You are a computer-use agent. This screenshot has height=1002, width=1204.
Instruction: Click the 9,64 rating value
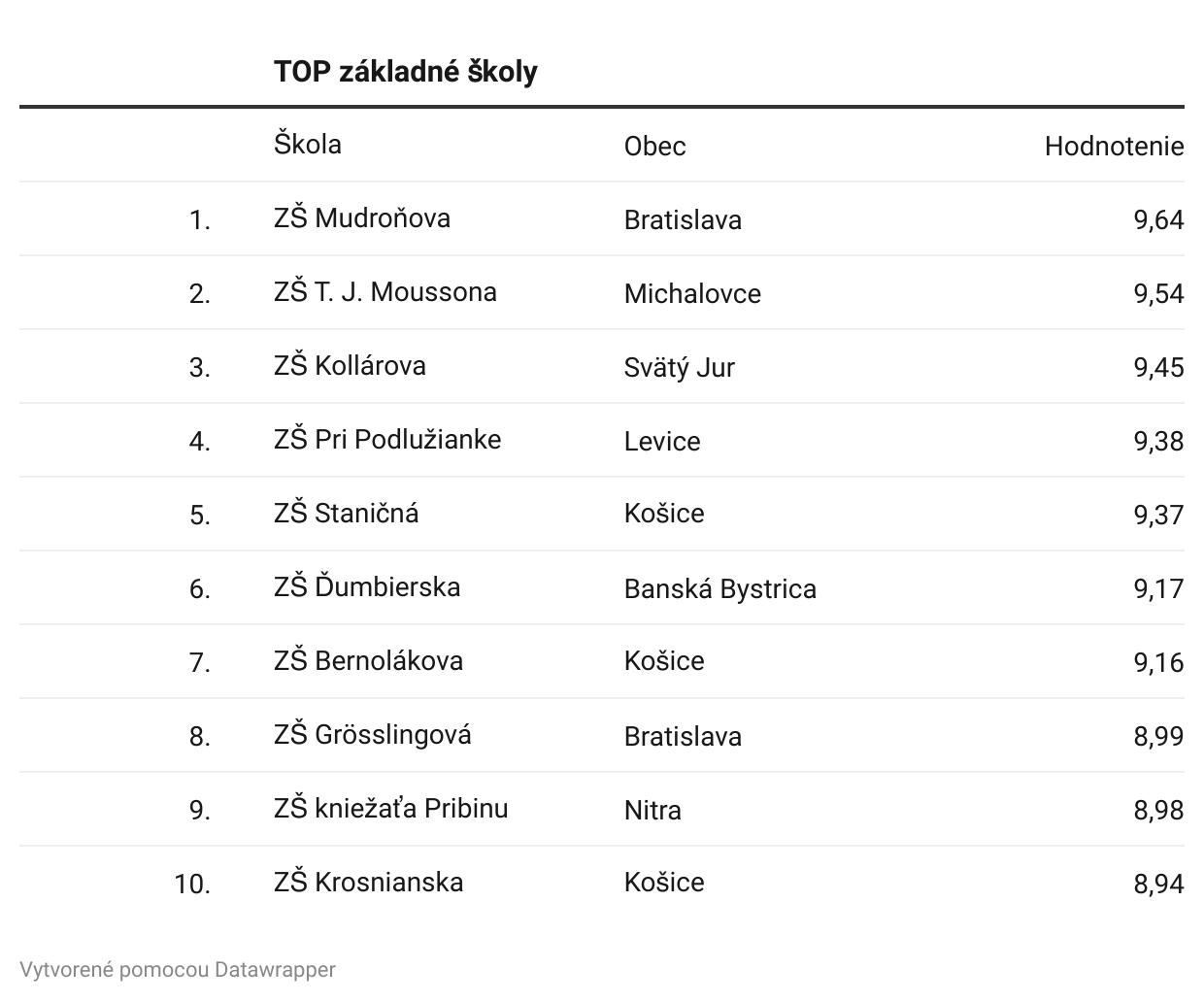point(1158,219)
